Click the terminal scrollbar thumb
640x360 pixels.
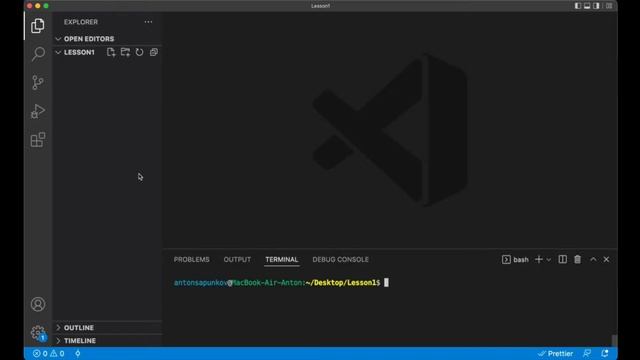point(614,340)
